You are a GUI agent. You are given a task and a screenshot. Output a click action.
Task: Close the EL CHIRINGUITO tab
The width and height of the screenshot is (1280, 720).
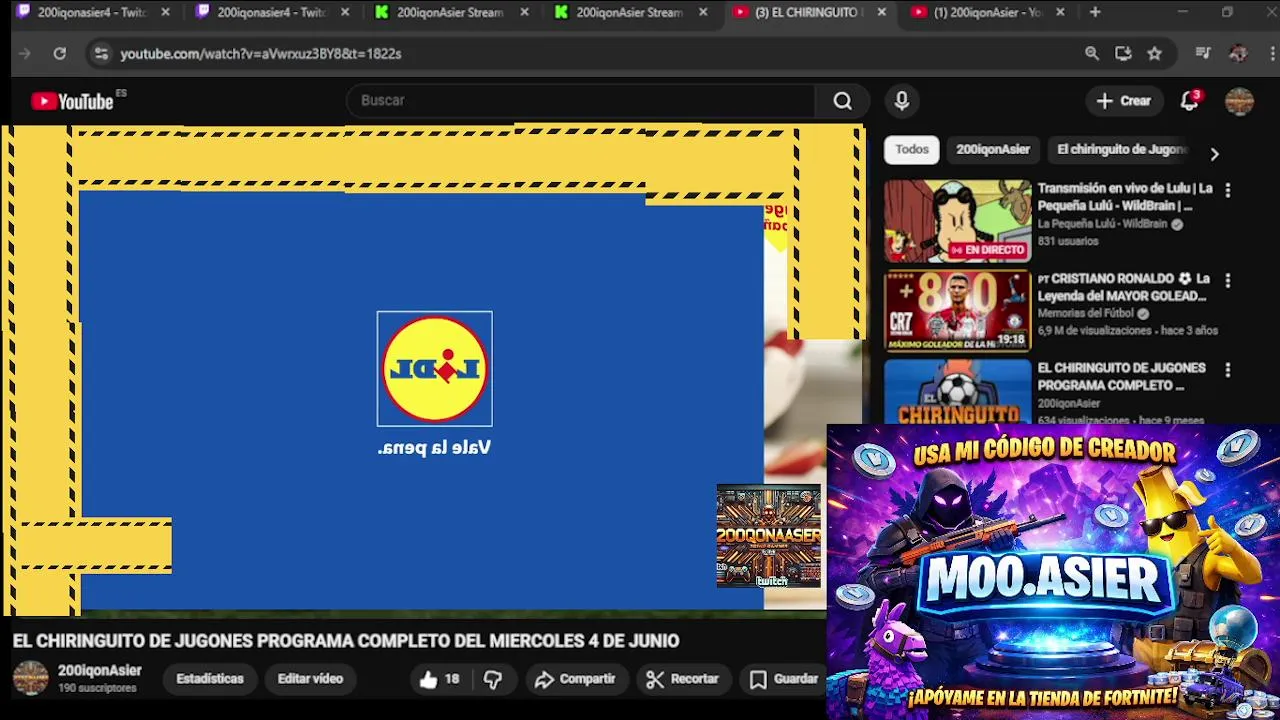click(881, 13)
